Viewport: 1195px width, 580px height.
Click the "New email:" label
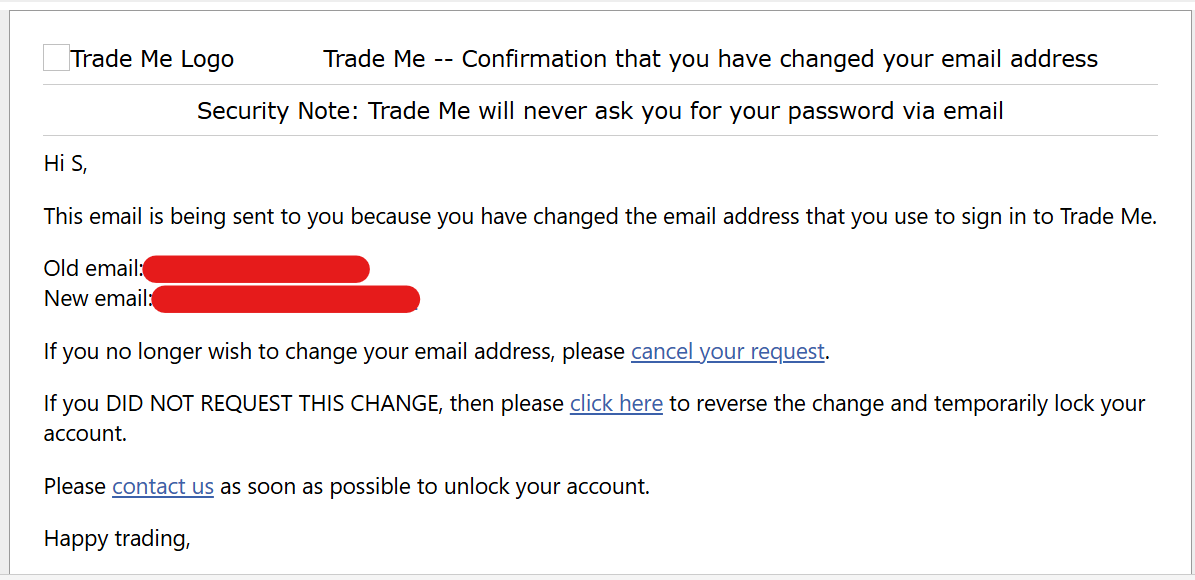97,298
